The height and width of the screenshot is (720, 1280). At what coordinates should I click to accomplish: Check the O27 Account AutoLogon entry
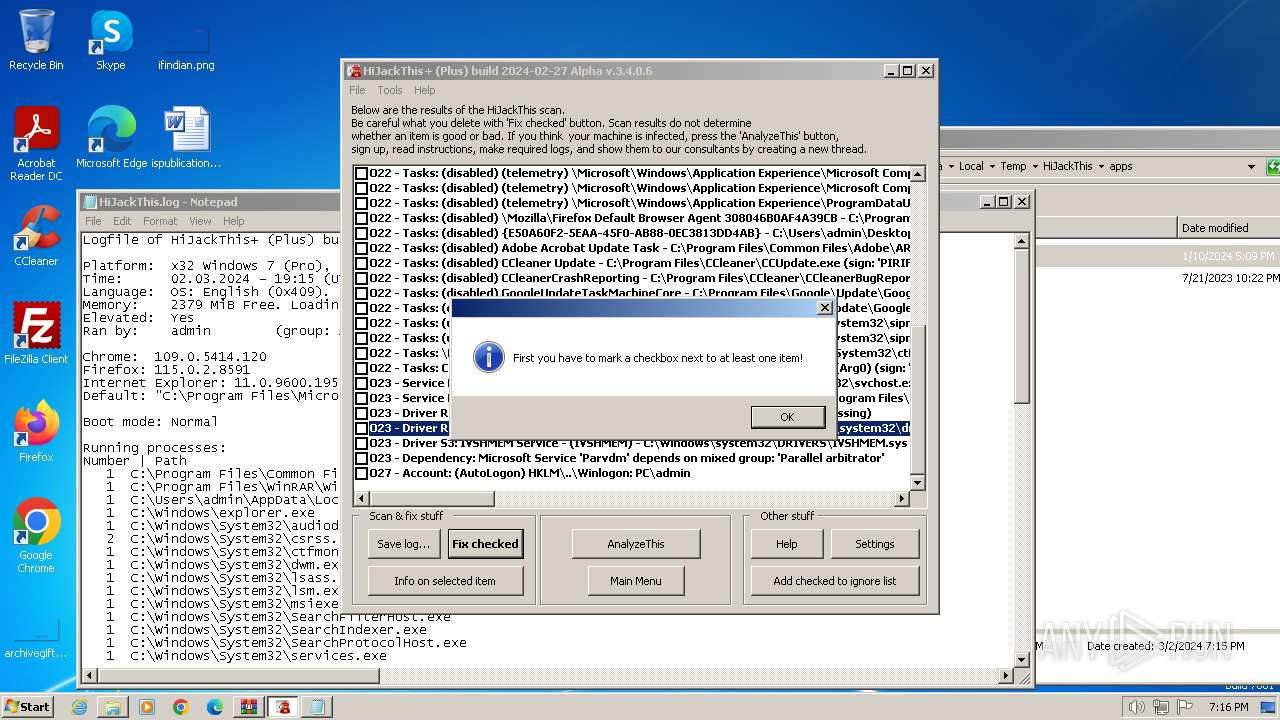click(x=361, y=473)
